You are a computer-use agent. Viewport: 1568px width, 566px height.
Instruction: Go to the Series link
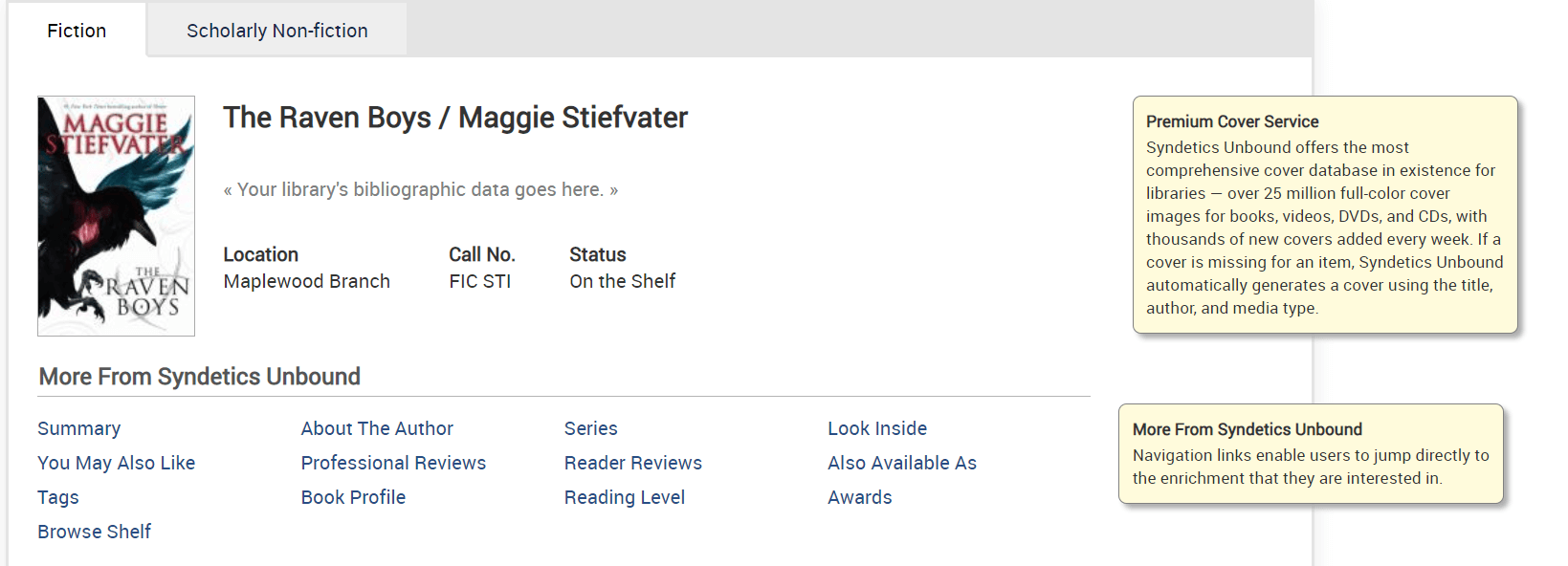coord(590,428)
